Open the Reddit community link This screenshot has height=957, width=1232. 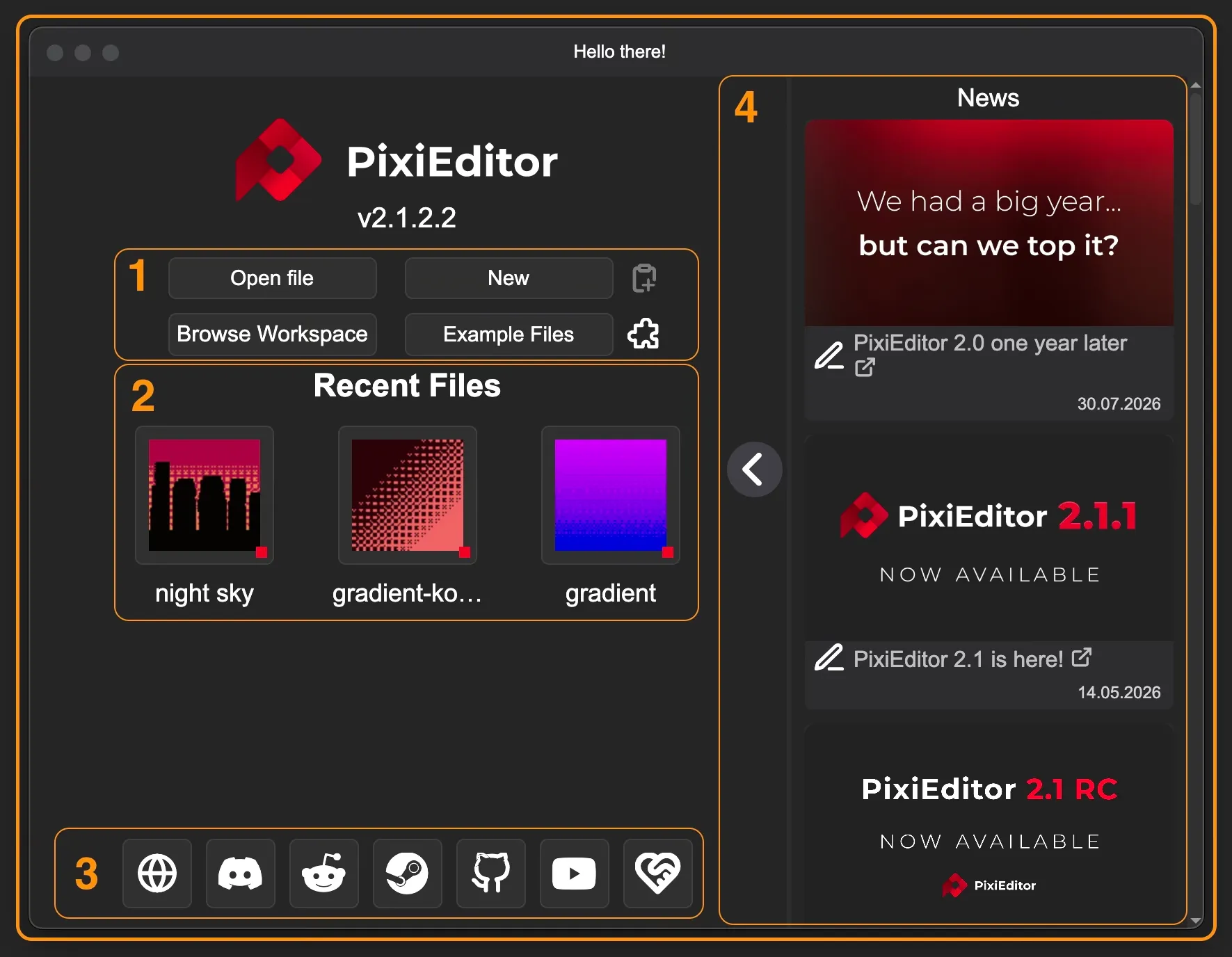(x=324, y=873)
